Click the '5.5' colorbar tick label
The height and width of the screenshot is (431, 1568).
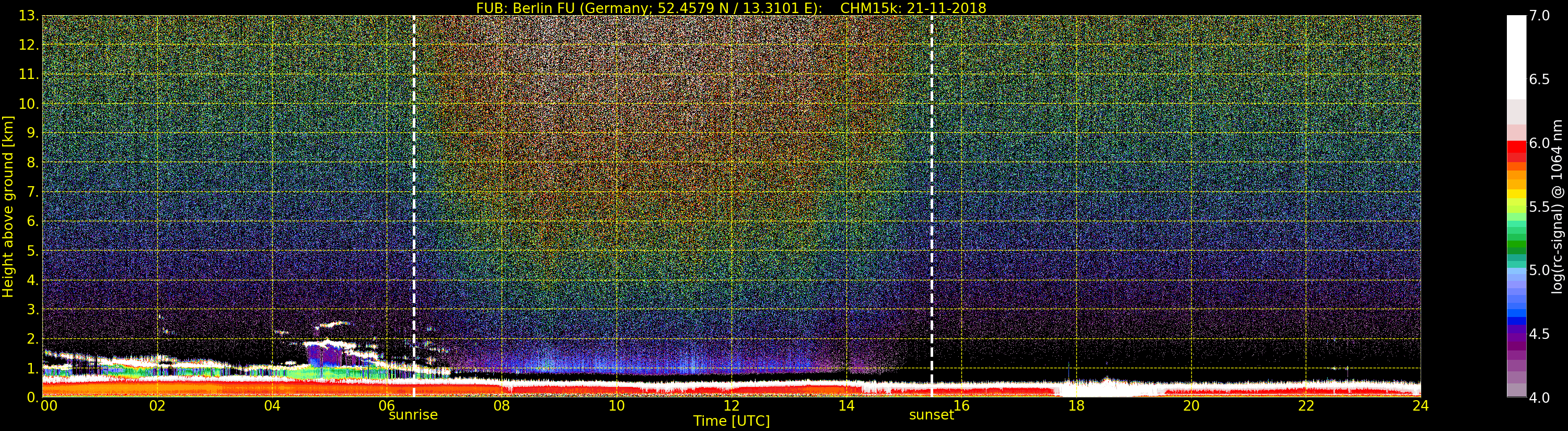click(1539, 207)
